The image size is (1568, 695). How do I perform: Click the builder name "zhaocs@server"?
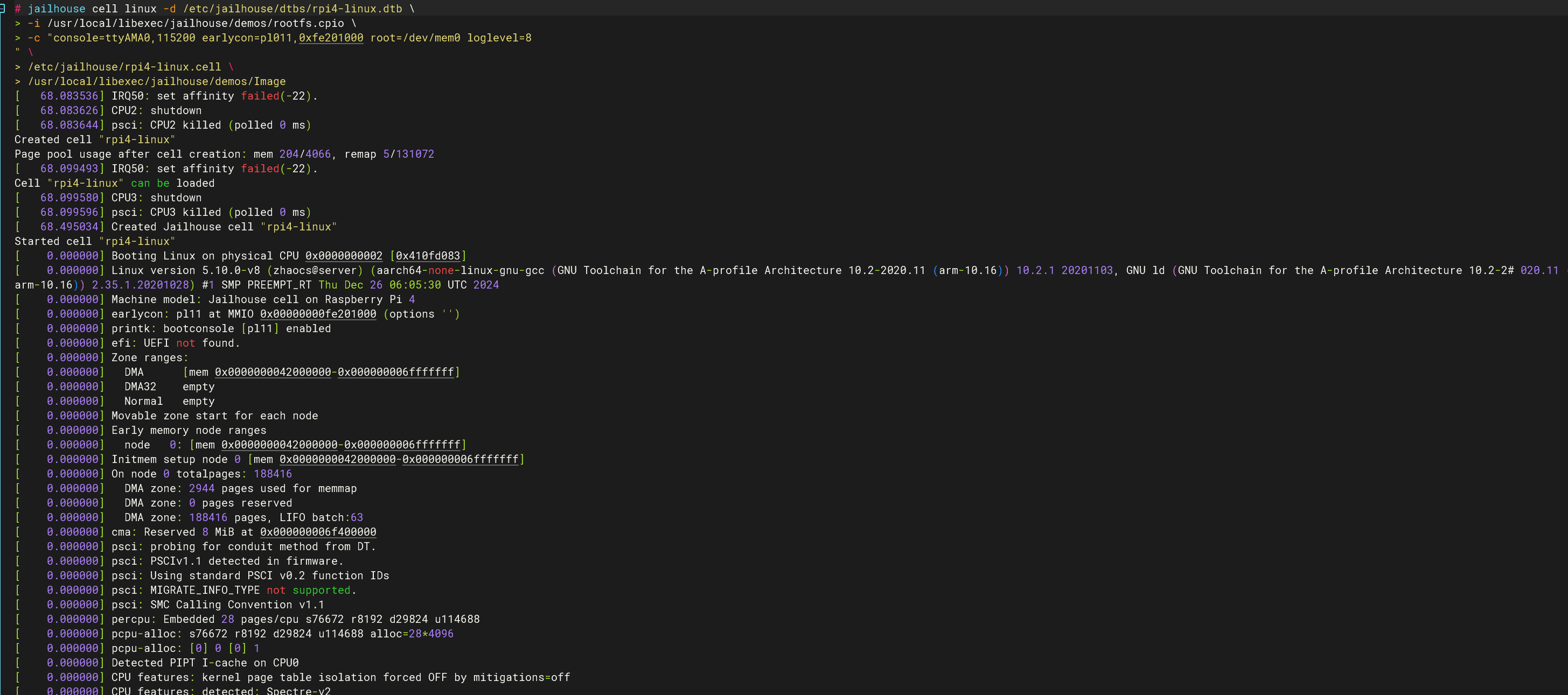315,270
